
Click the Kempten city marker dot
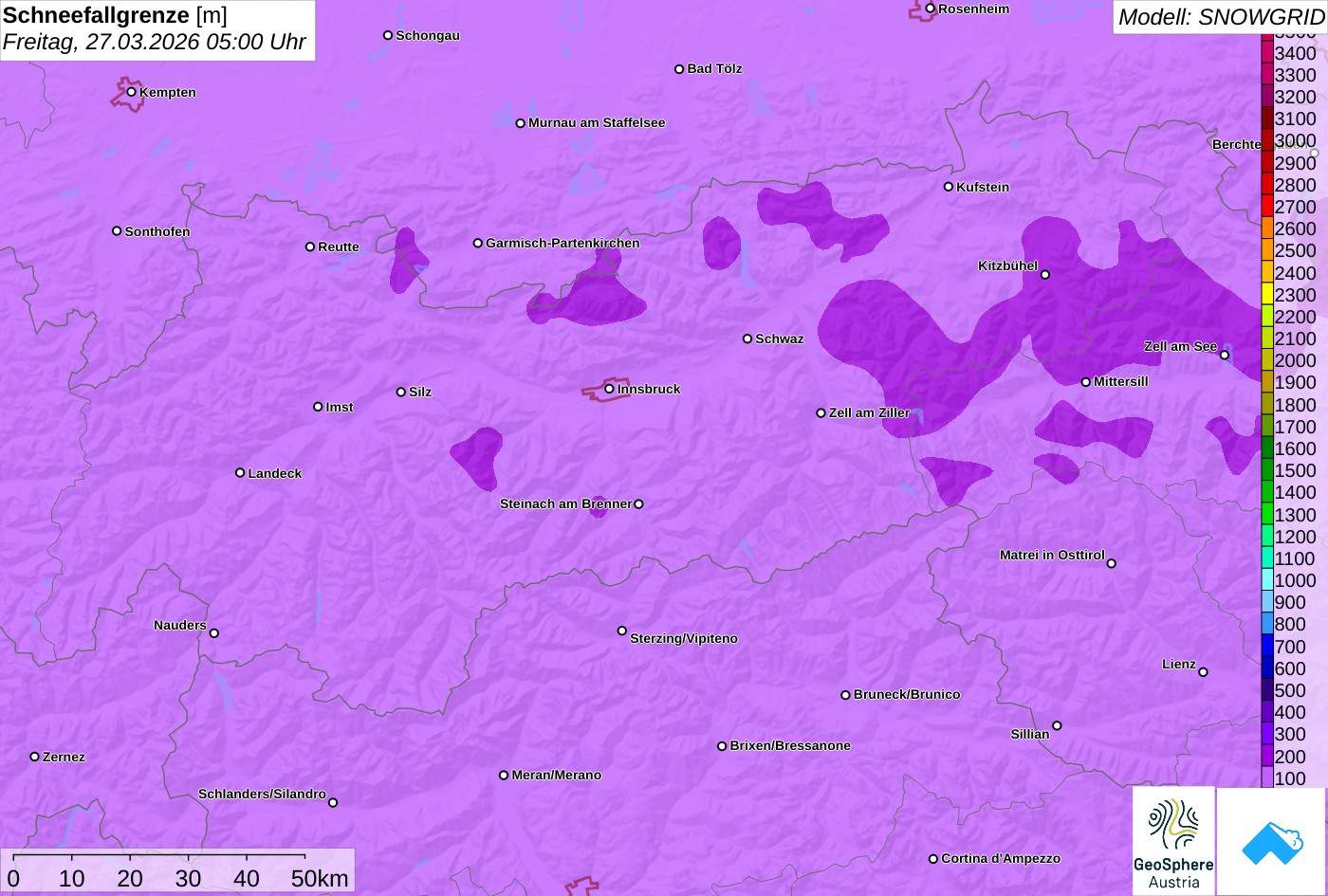click(x=132, y=92)
